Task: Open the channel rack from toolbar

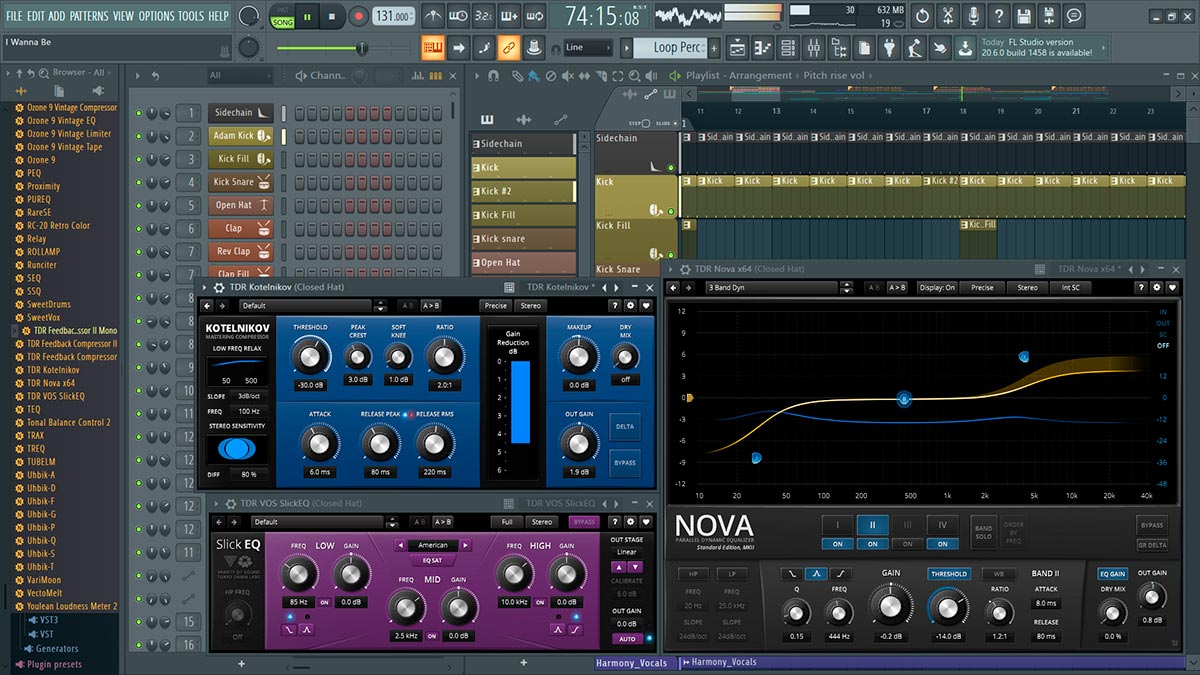Action: coord(788,47)
